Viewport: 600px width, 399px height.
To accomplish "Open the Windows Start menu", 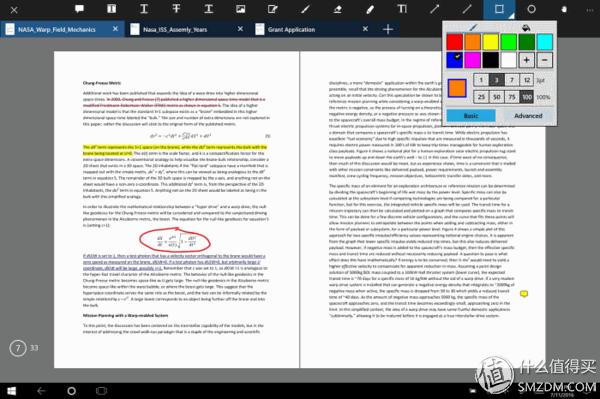I will [11, 391].
